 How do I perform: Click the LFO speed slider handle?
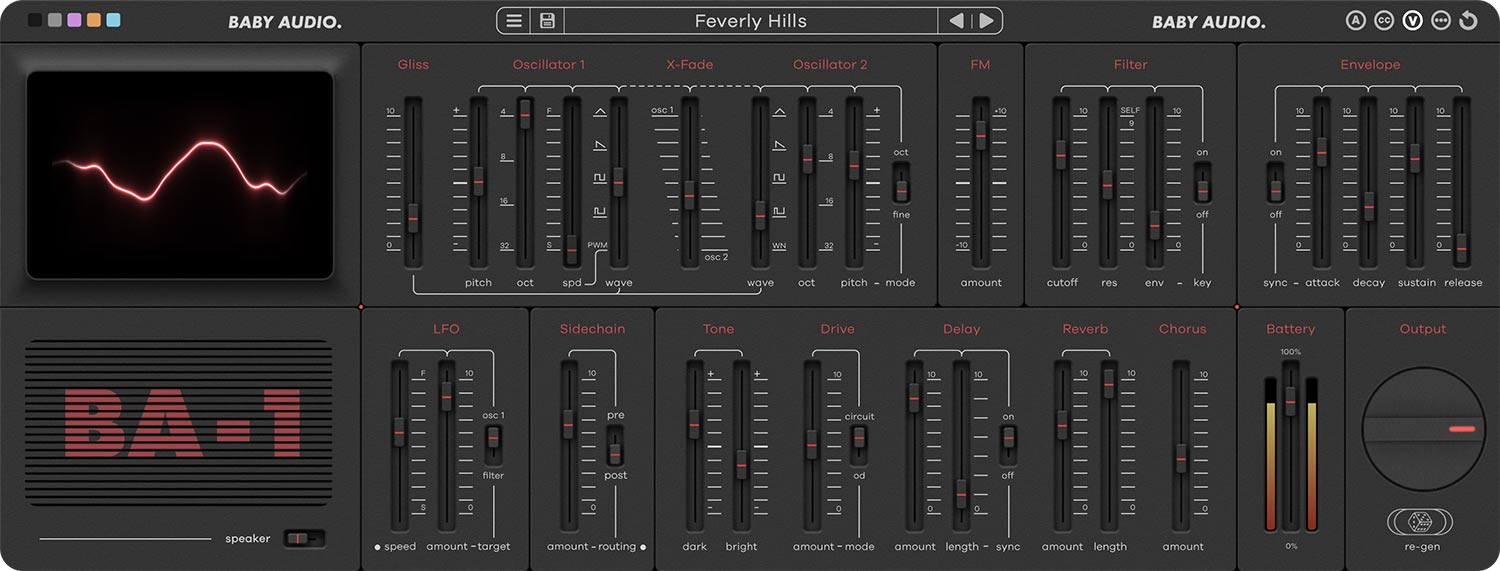point(399,432)
